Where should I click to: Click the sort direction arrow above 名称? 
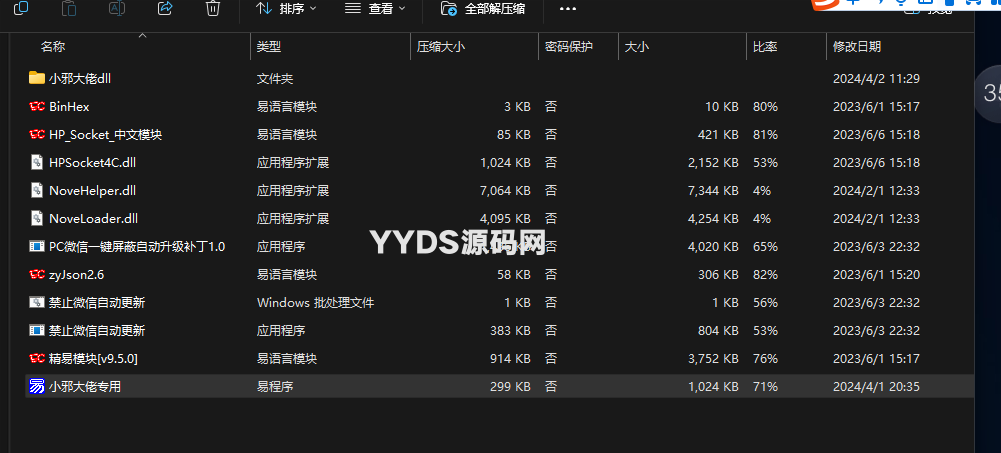(142, 36)
